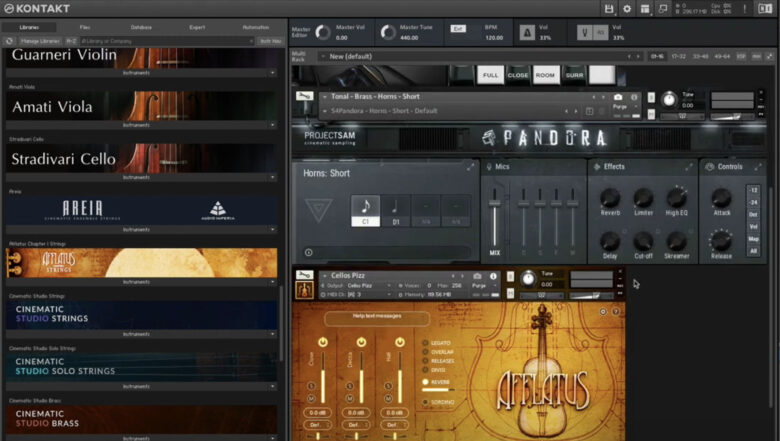Image resolution: width=780 pixels, height=441 pixels.
Task: Click the NI logo panel button
Action: [765, 8]
